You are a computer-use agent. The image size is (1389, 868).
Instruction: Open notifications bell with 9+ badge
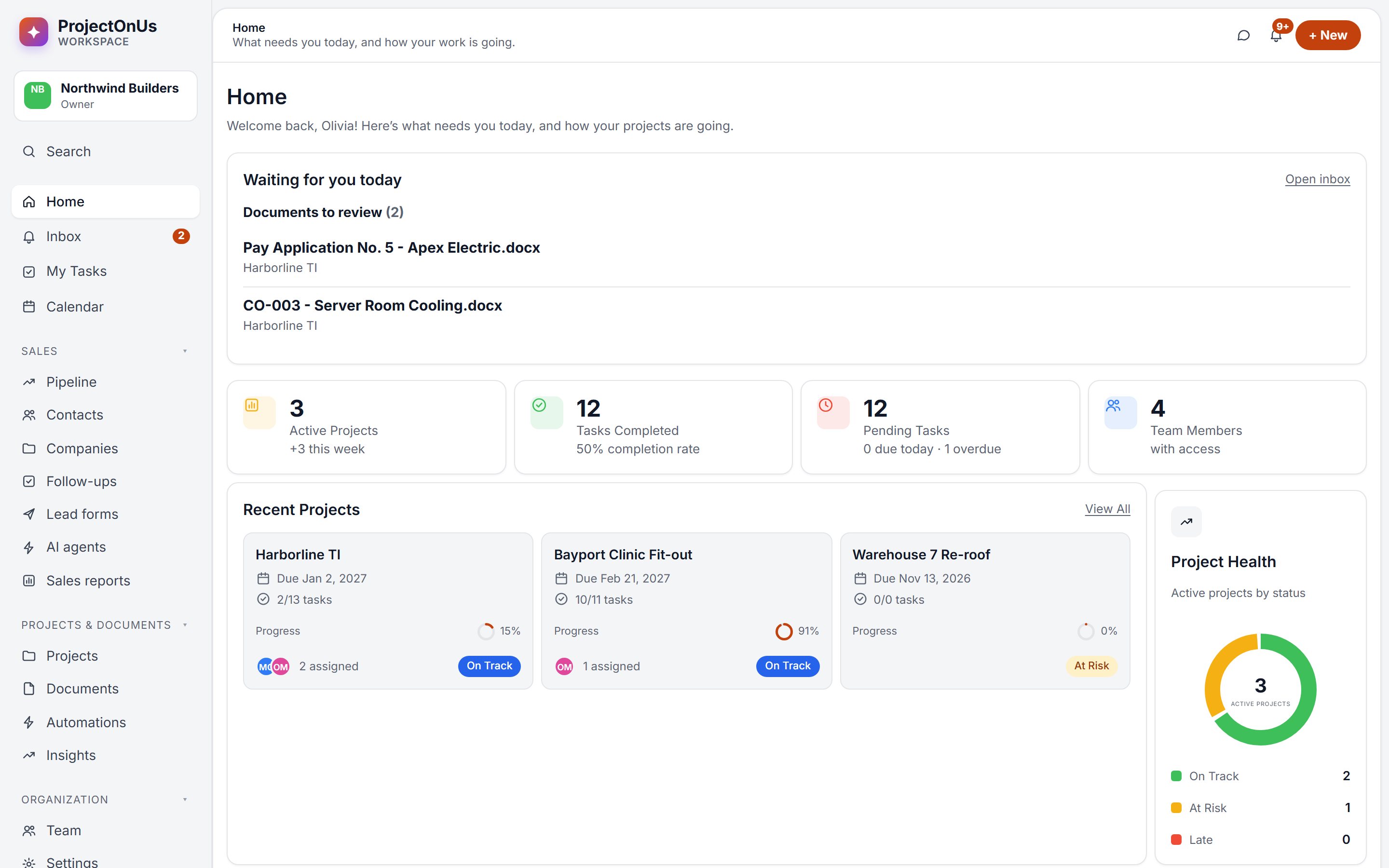(1276, 36)
